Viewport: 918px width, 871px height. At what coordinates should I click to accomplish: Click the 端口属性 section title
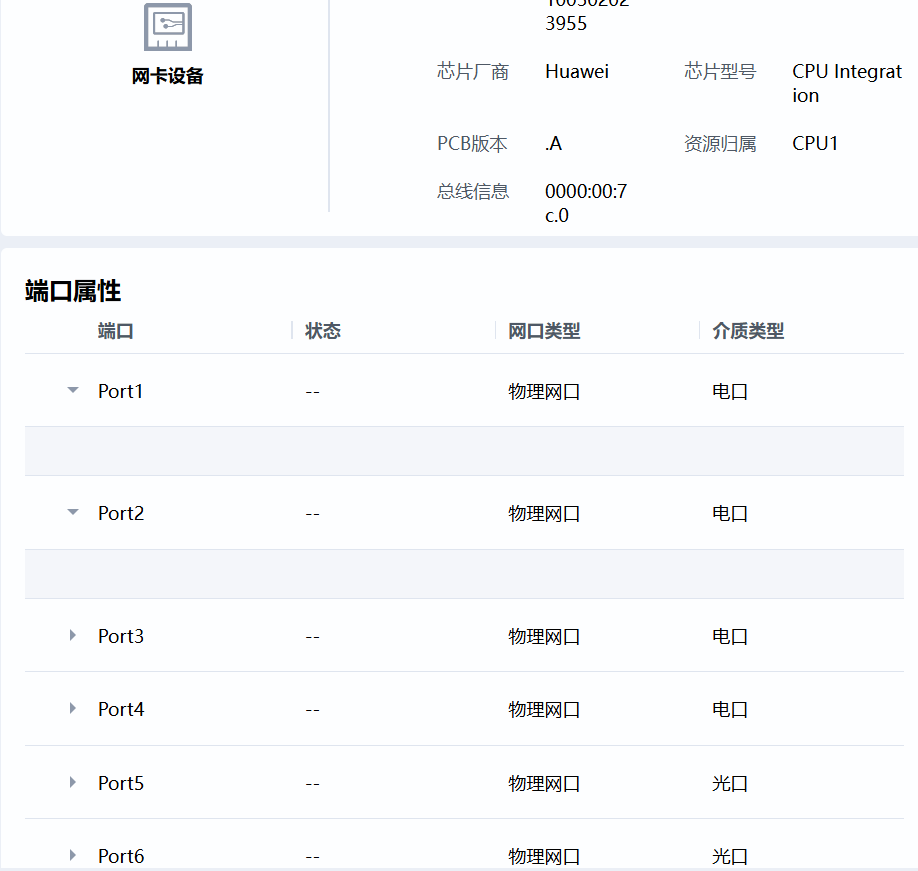tap(73, 291)
